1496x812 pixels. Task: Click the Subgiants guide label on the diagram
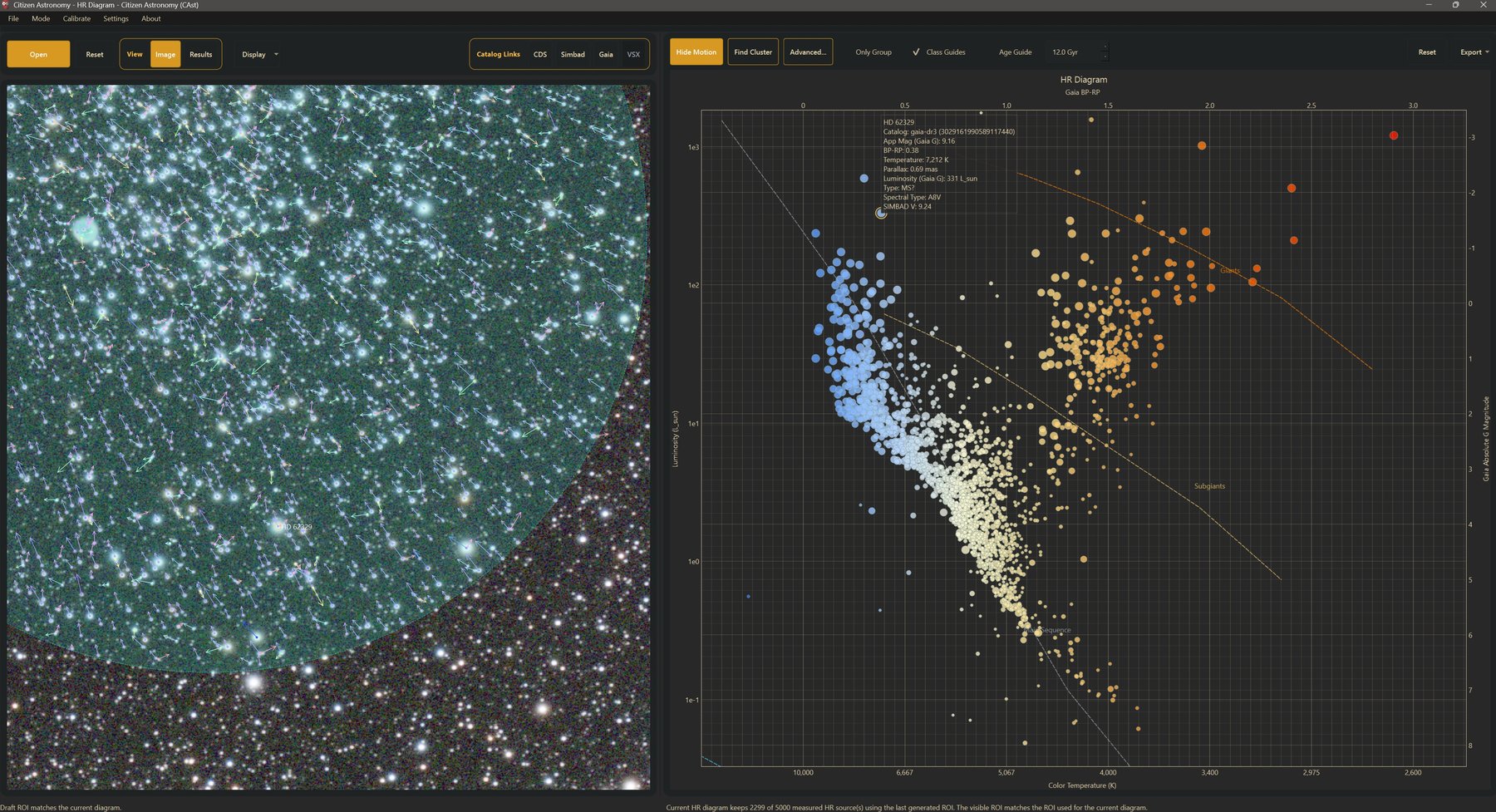pos(1209,486)
